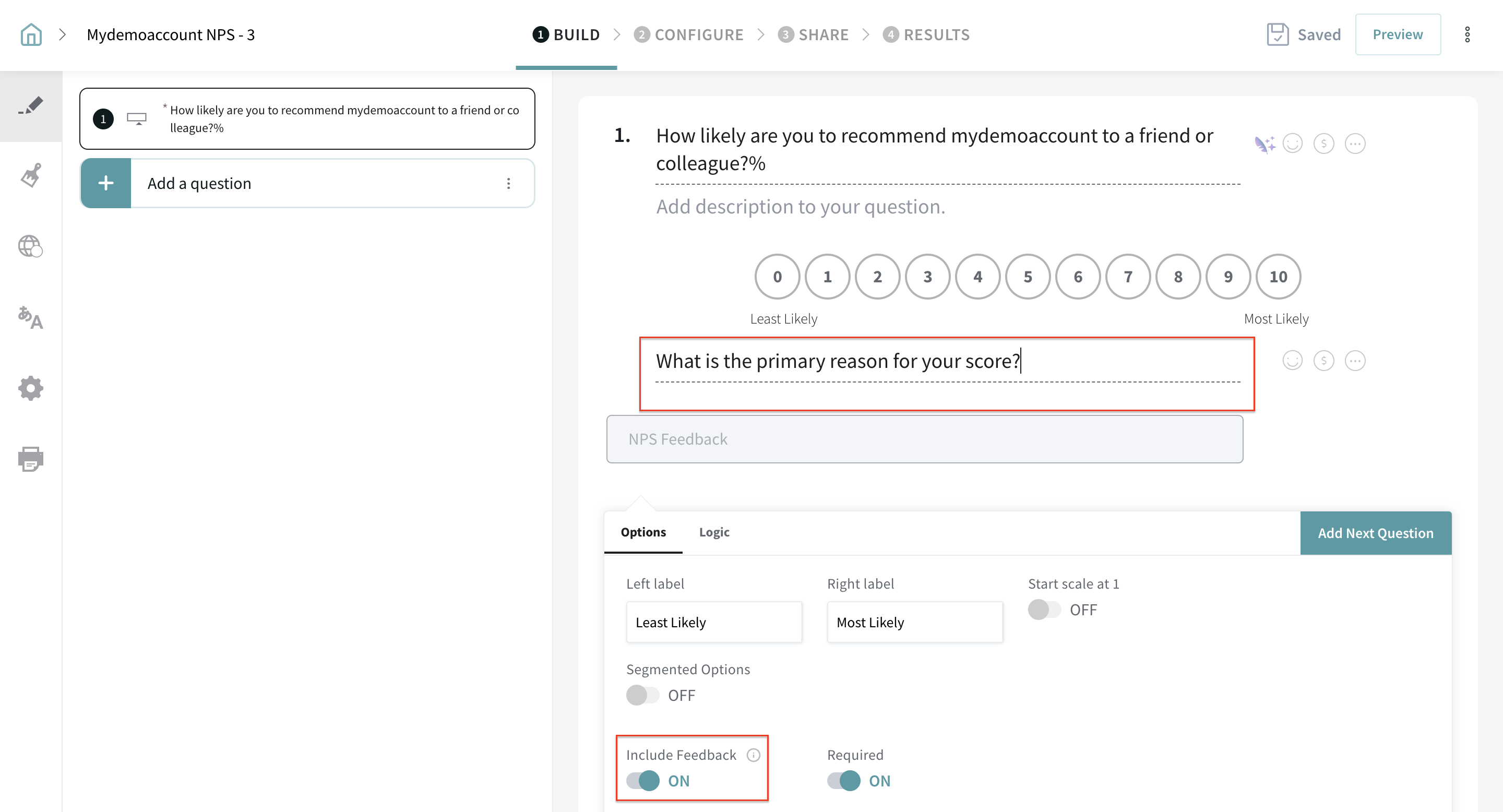Open the globe language settings sidebar icon
Image resolution: width=1503 pixels, height=812 pixels.
click(x=31, y=246)
